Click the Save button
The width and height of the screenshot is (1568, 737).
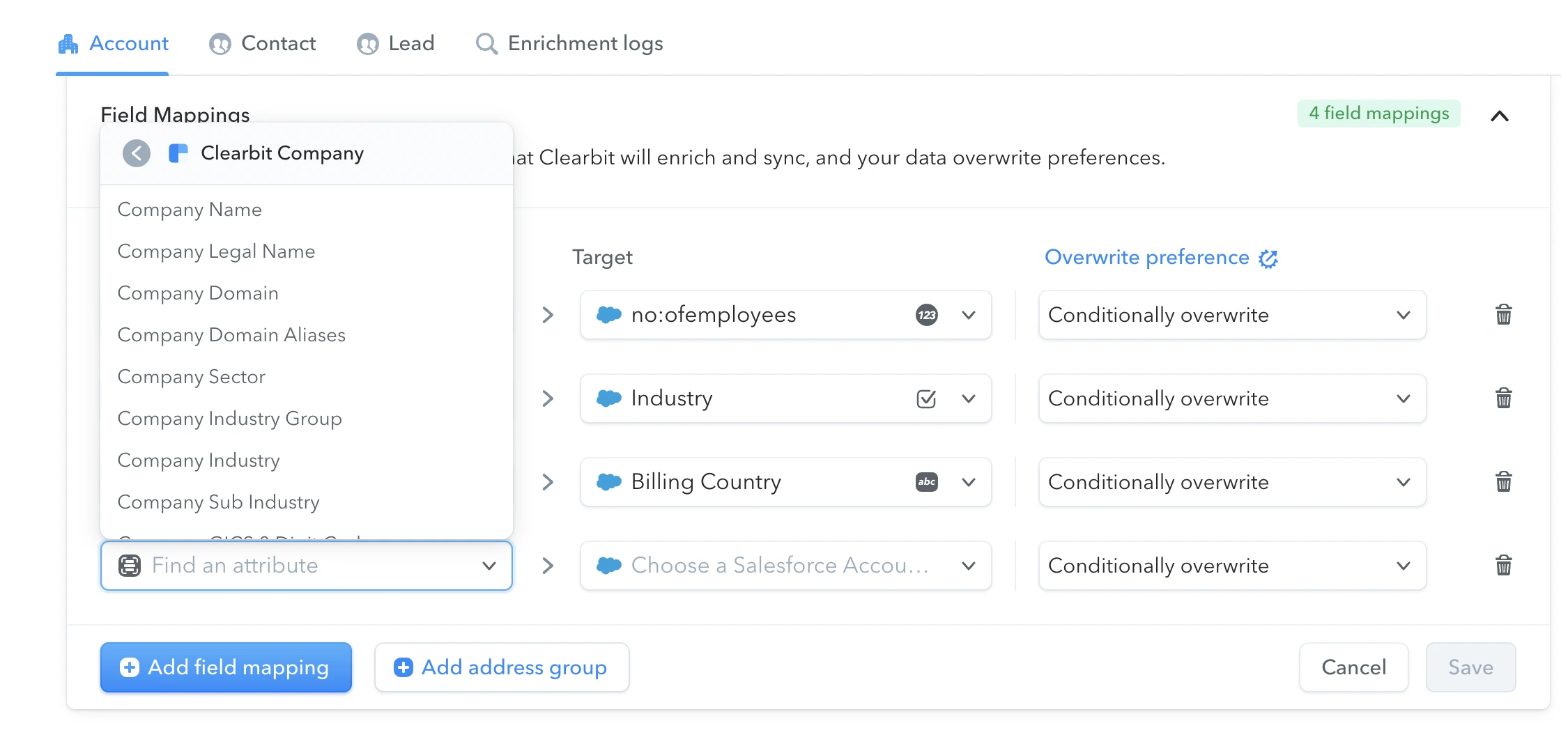point(1470,667)
